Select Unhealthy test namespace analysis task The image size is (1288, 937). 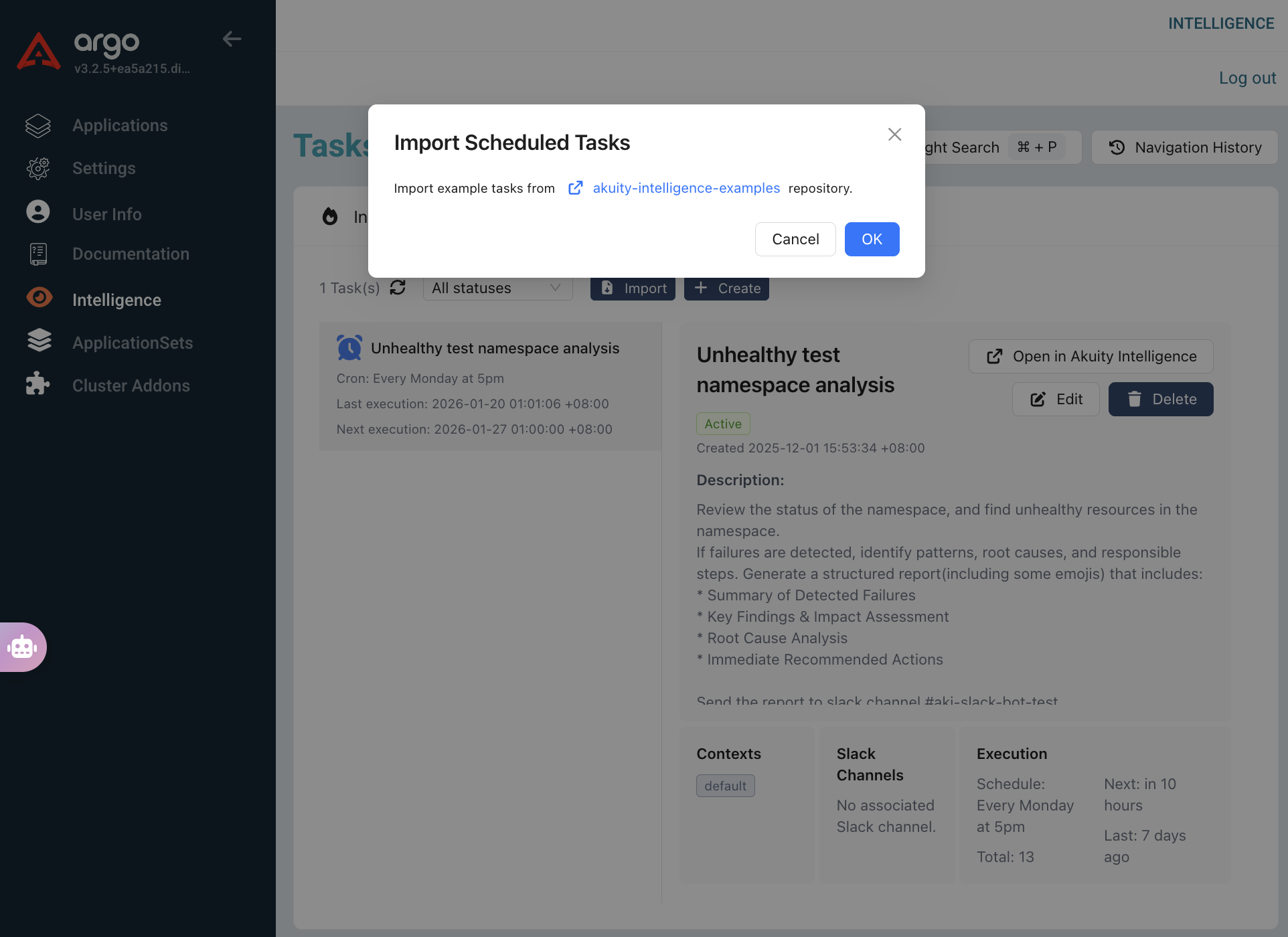point(490,386)
